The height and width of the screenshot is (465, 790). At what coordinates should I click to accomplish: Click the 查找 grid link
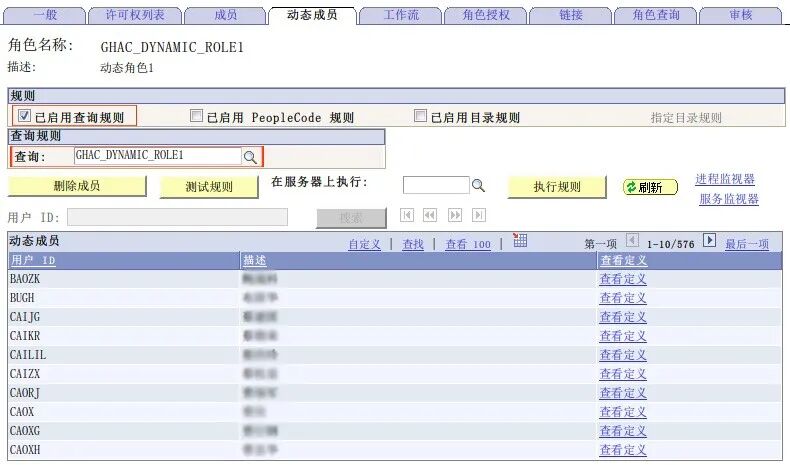(413, 244)
